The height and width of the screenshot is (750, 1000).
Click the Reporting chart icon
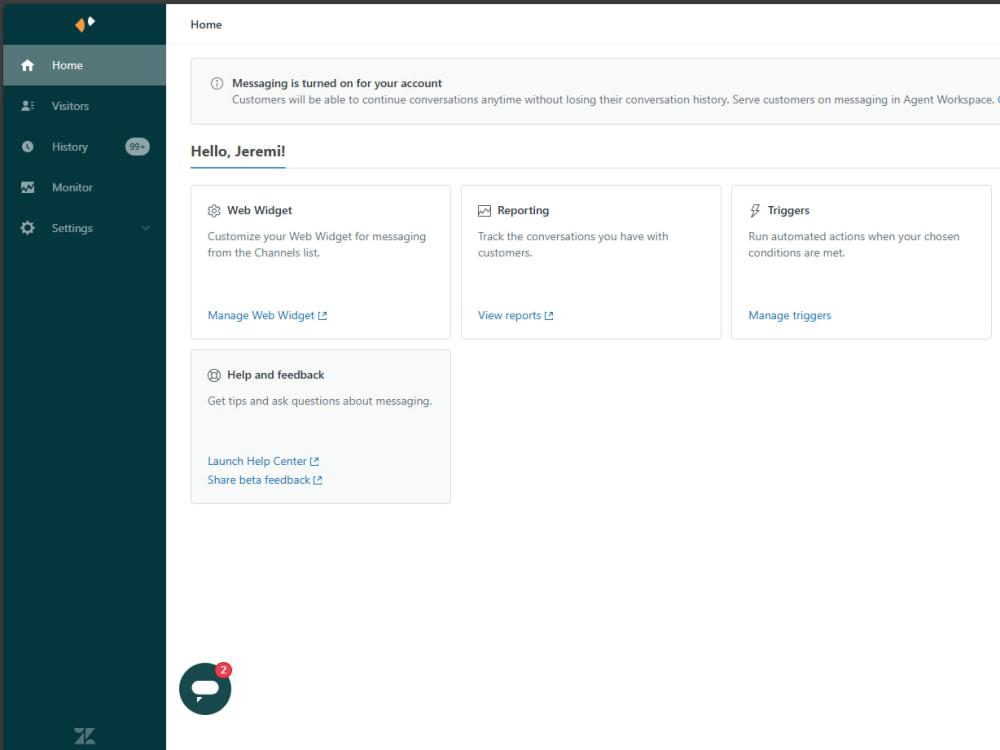point(485,210)
